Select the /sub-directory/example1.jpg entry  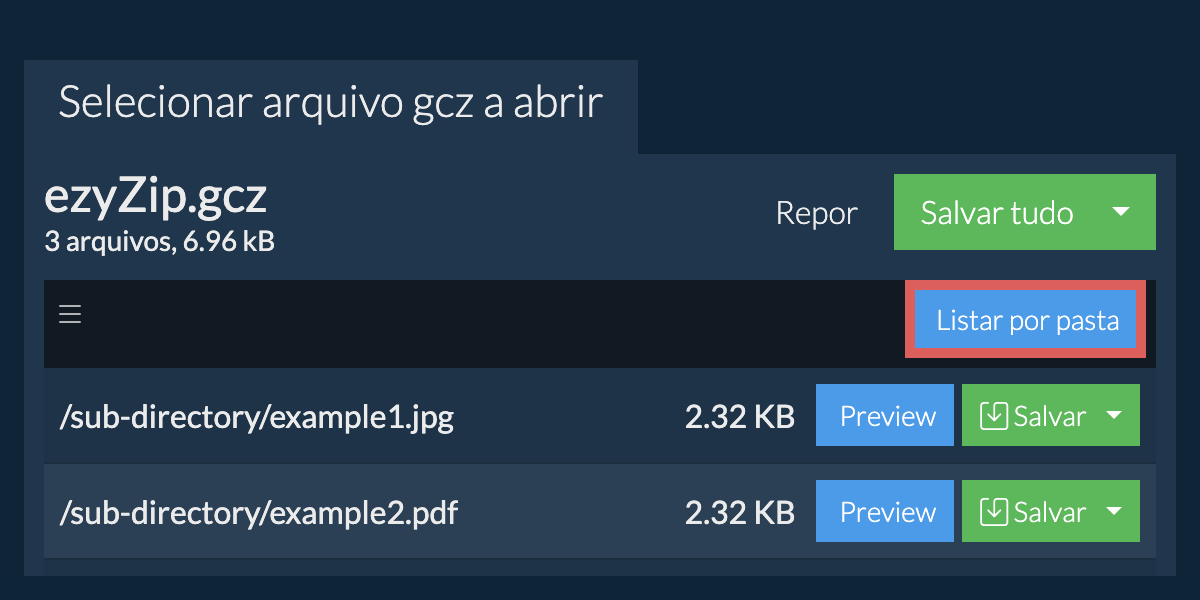click(256, 416)
